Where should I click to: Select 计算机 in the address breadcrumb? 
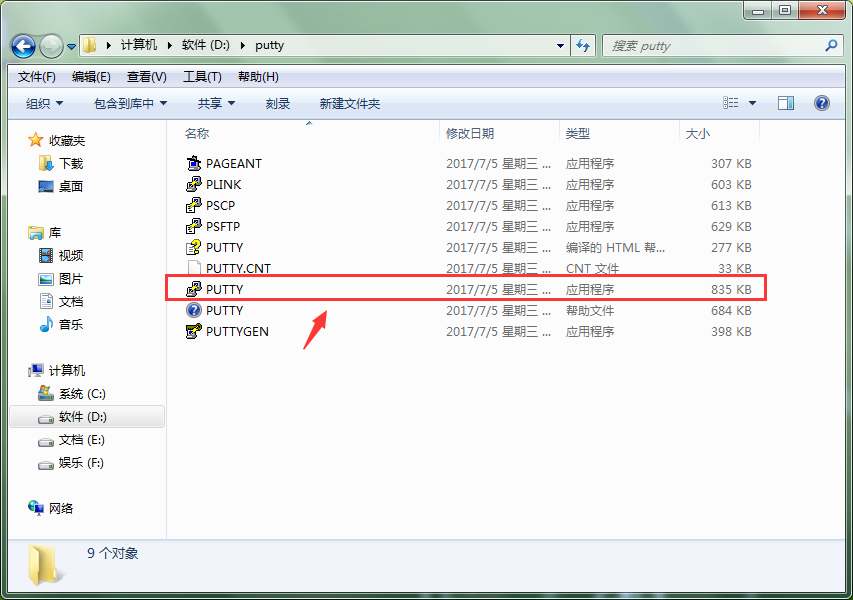click(139, 45)
